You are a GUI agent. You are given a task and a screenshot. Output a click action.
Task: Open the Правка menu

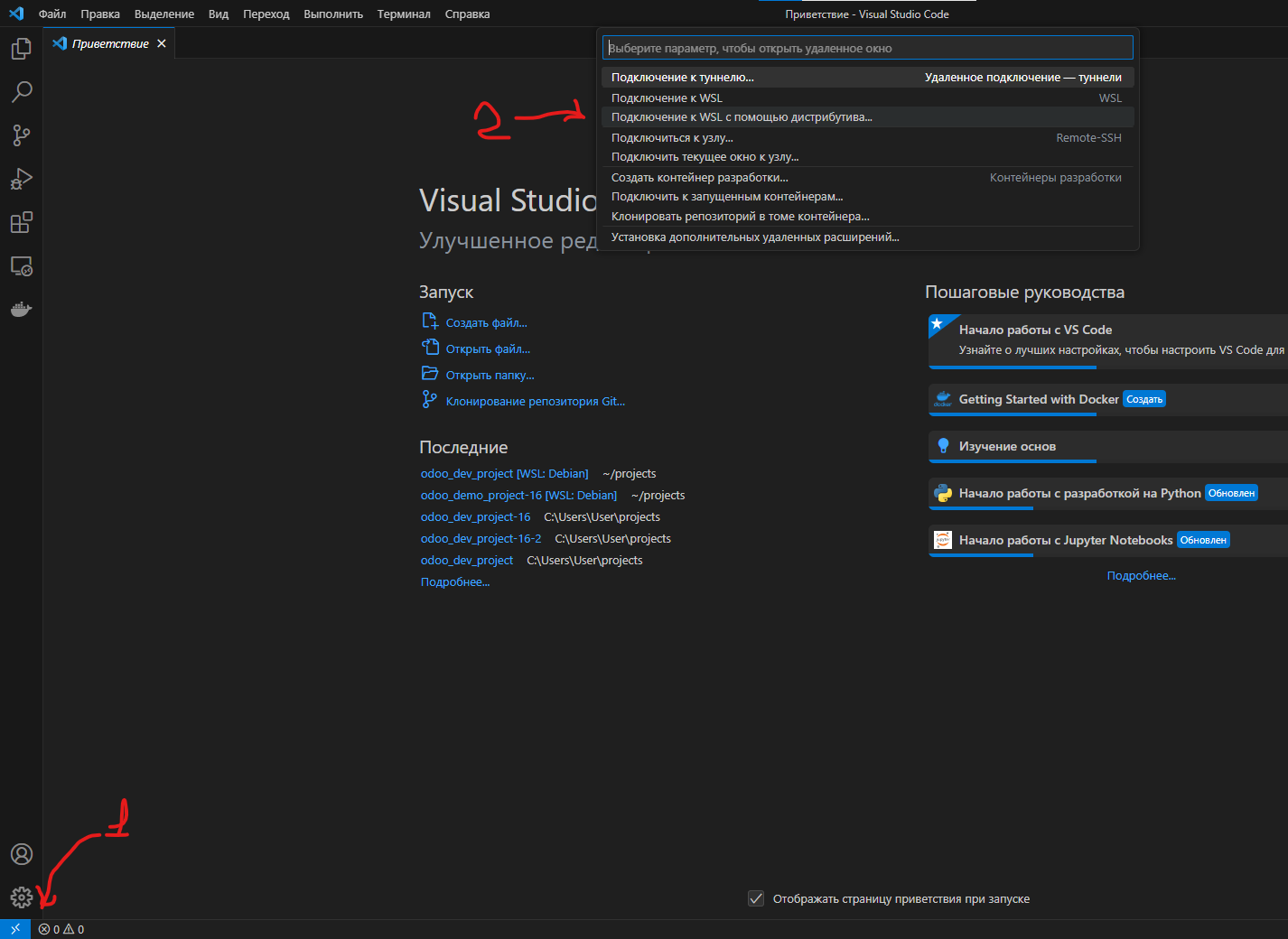click(x=100, y=14)
